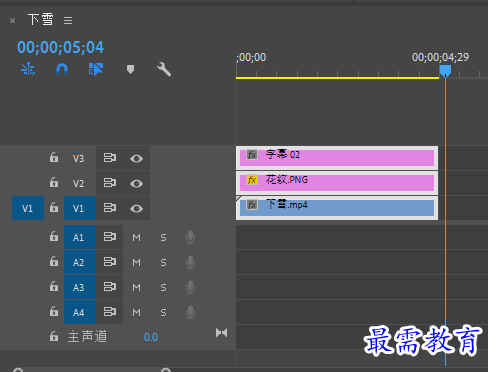
Task: Toggle nest sequences insert mode icon
Action: pyautogui.click(x=28, y=69)
